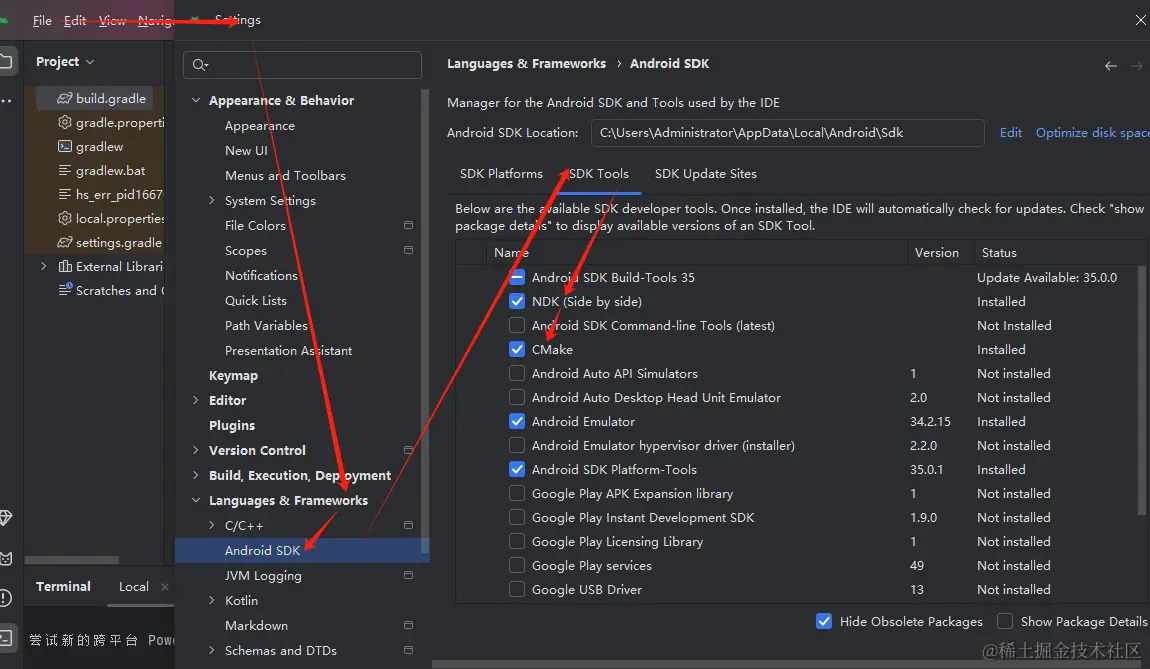This screenshot has height=669, width=1150.
Task: Click the project panel horizontal scrollbar
Action: pyautogui.click(x=72, y=560)
